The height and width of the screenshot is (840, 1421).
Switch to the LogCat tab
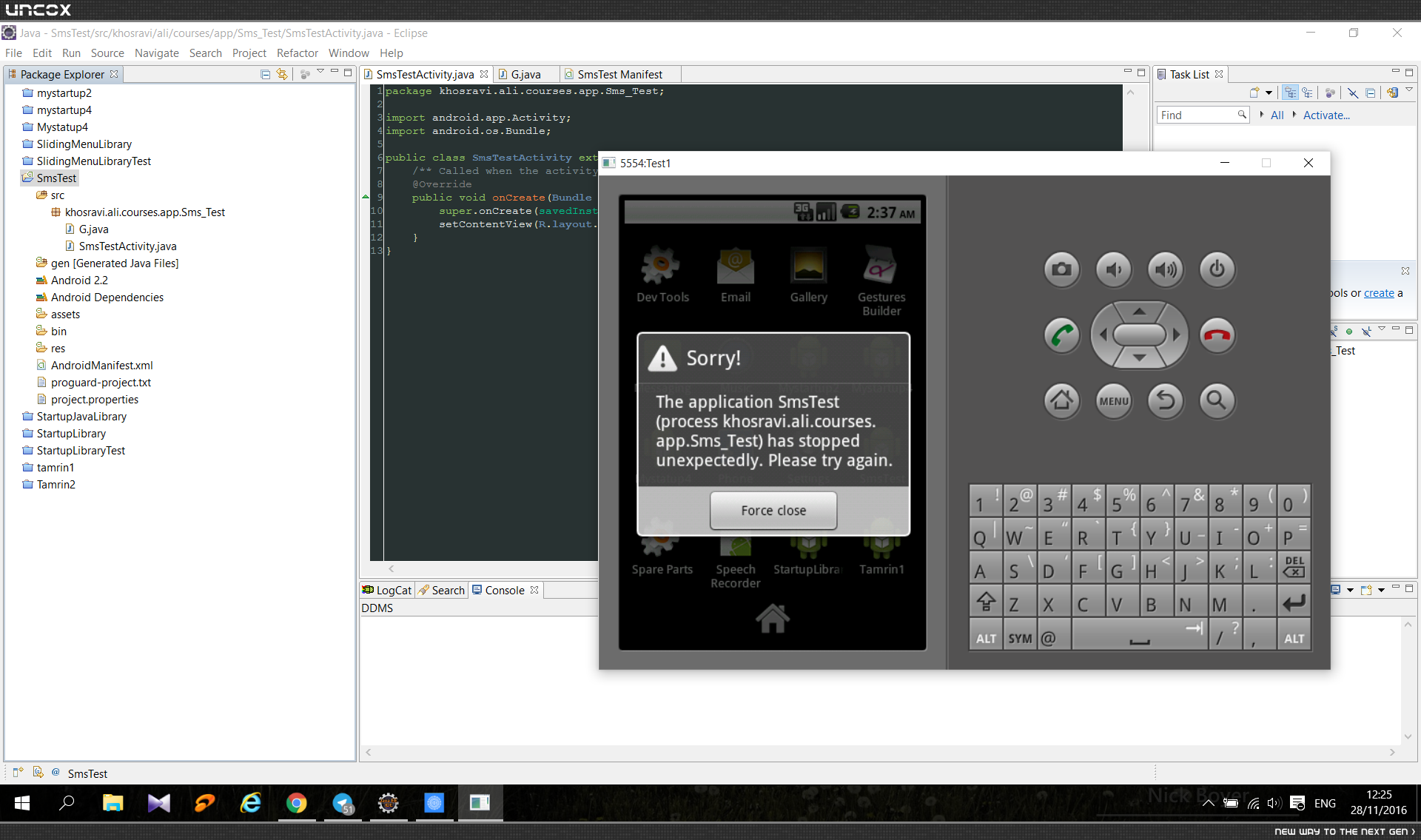pos(387,591)
